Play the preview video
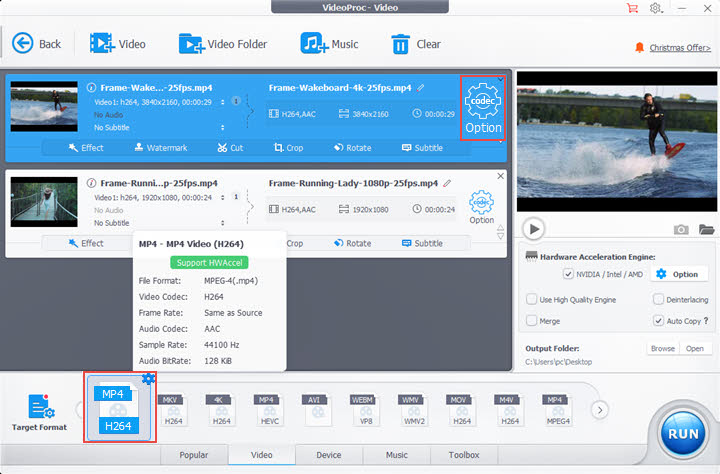The height and width of the screenshot is (474, 720). pos(534,229)
